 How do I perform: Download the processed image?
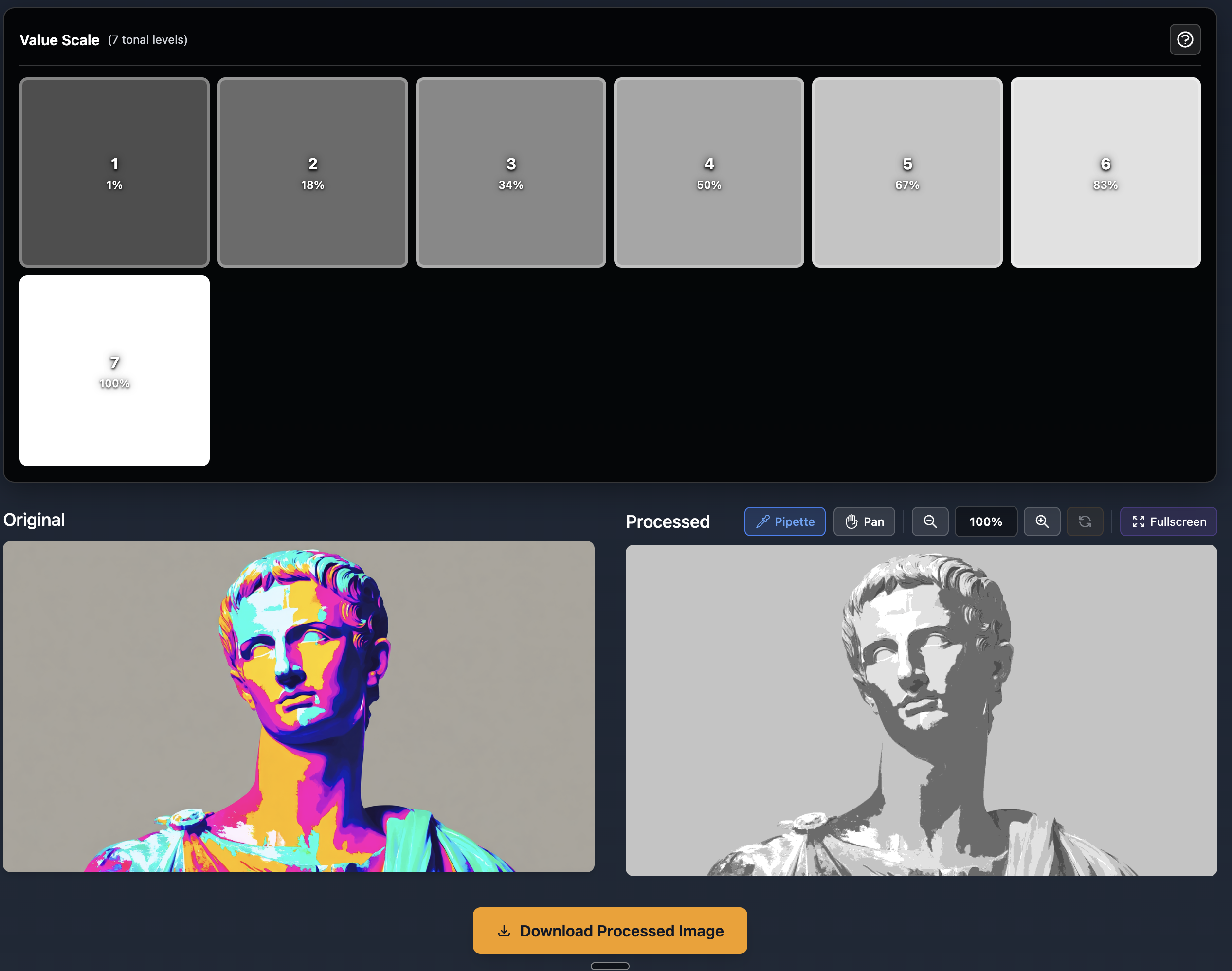[x=610, y=931]
